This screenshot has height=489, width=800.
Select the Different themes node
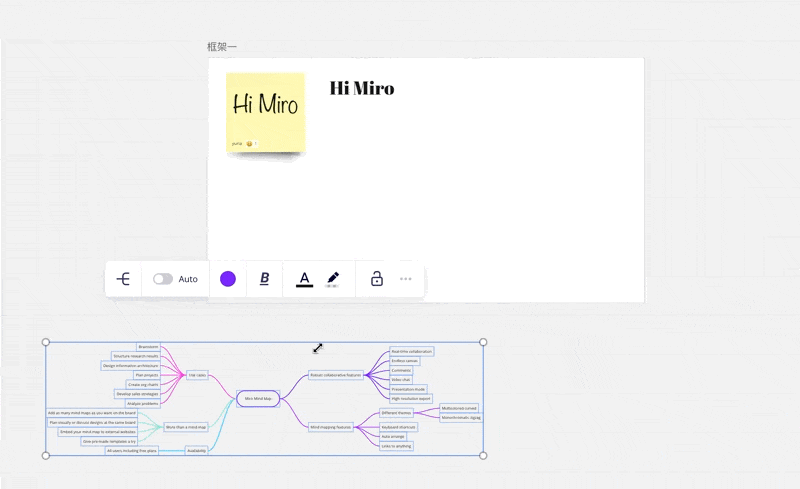(396, 413)
